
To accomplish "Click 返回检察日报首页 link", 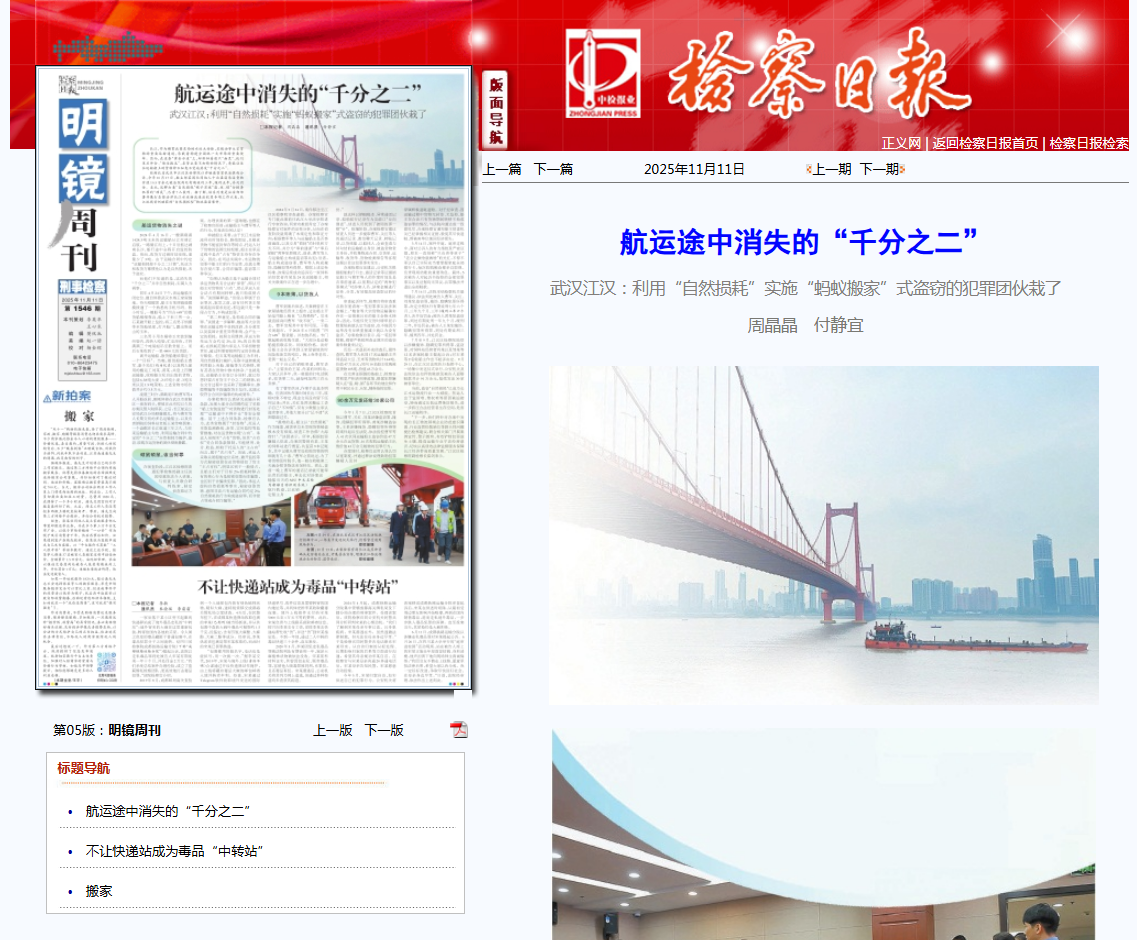I will point(984,144).
